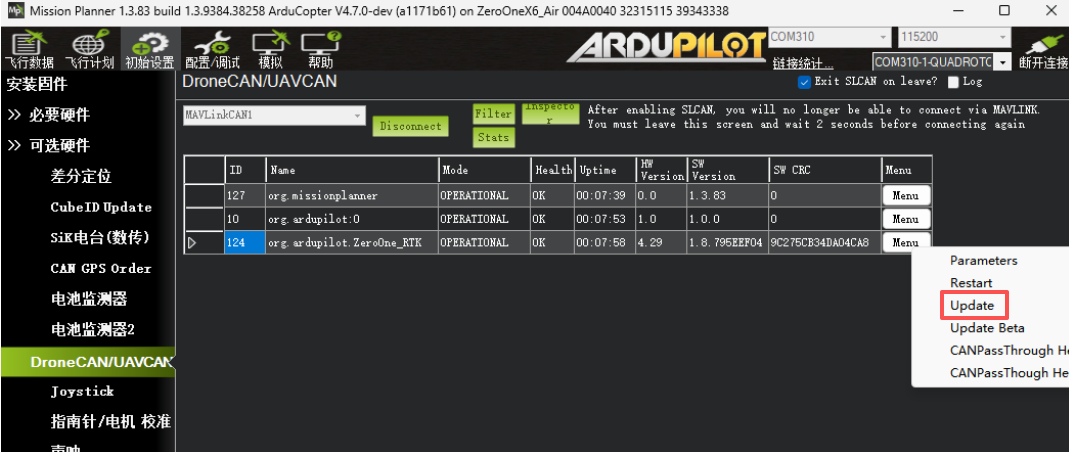Select the org.ardupilot:0 name cell
The width and height of the screenshot is (1069, 452).
[x=352, y=219]
